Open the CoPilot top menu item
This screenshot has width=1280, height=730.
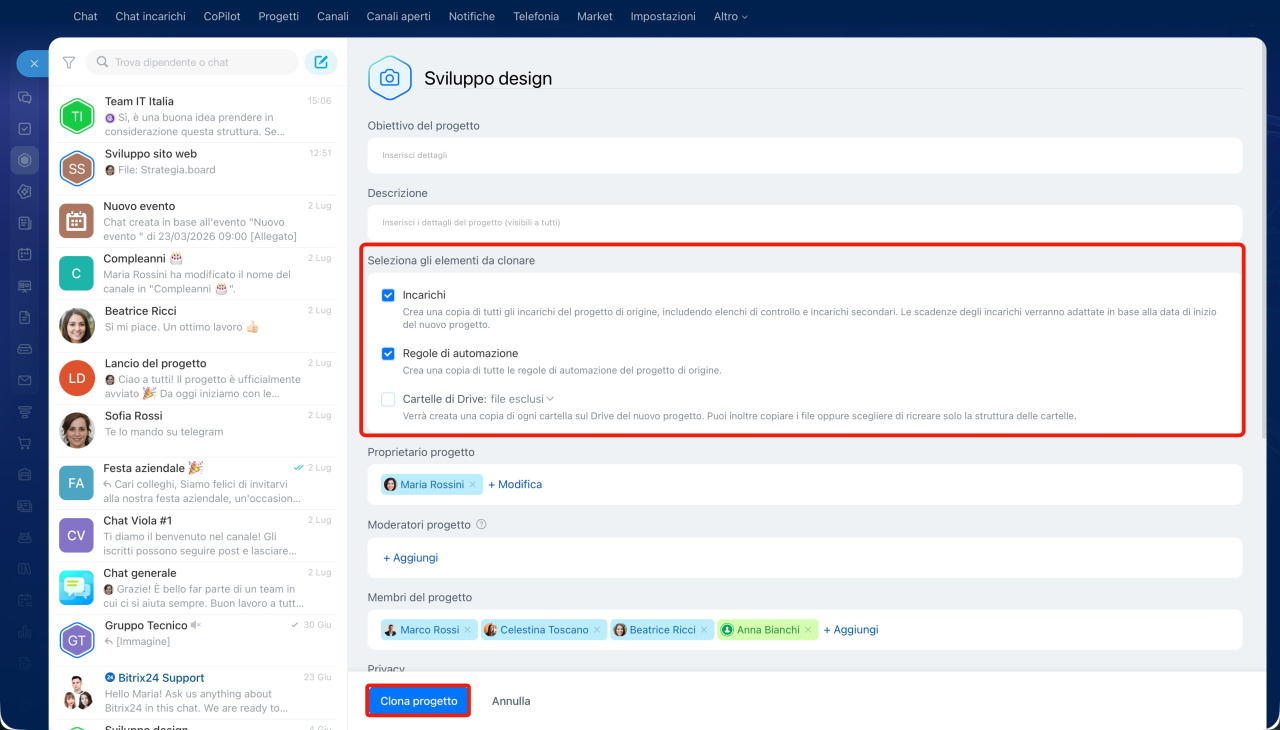(x=222, y=16)
